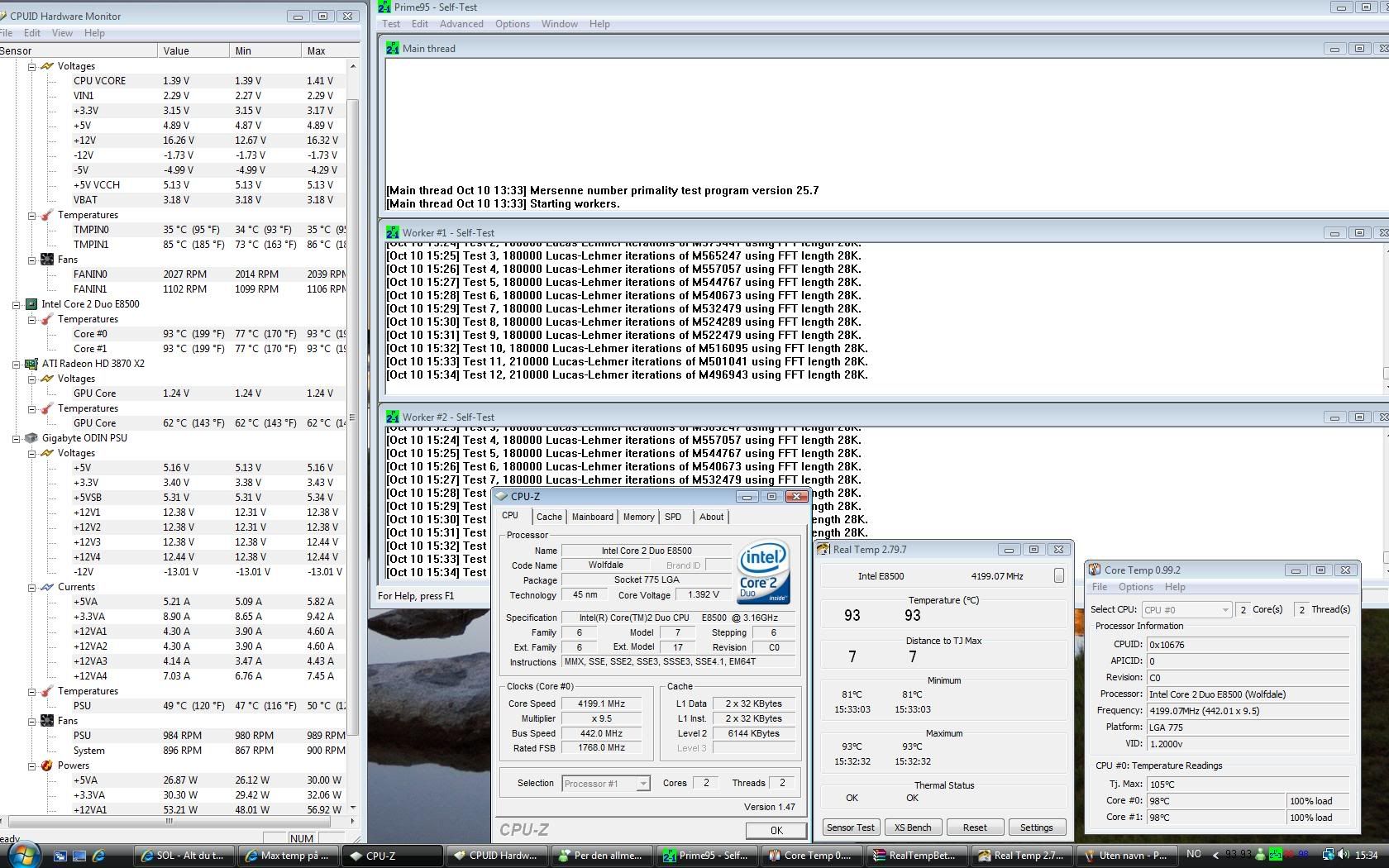This screenshot has height=868, width=1389.
Task: Collapse the Powers section in HWMonitor
Action: coord(31,765)
